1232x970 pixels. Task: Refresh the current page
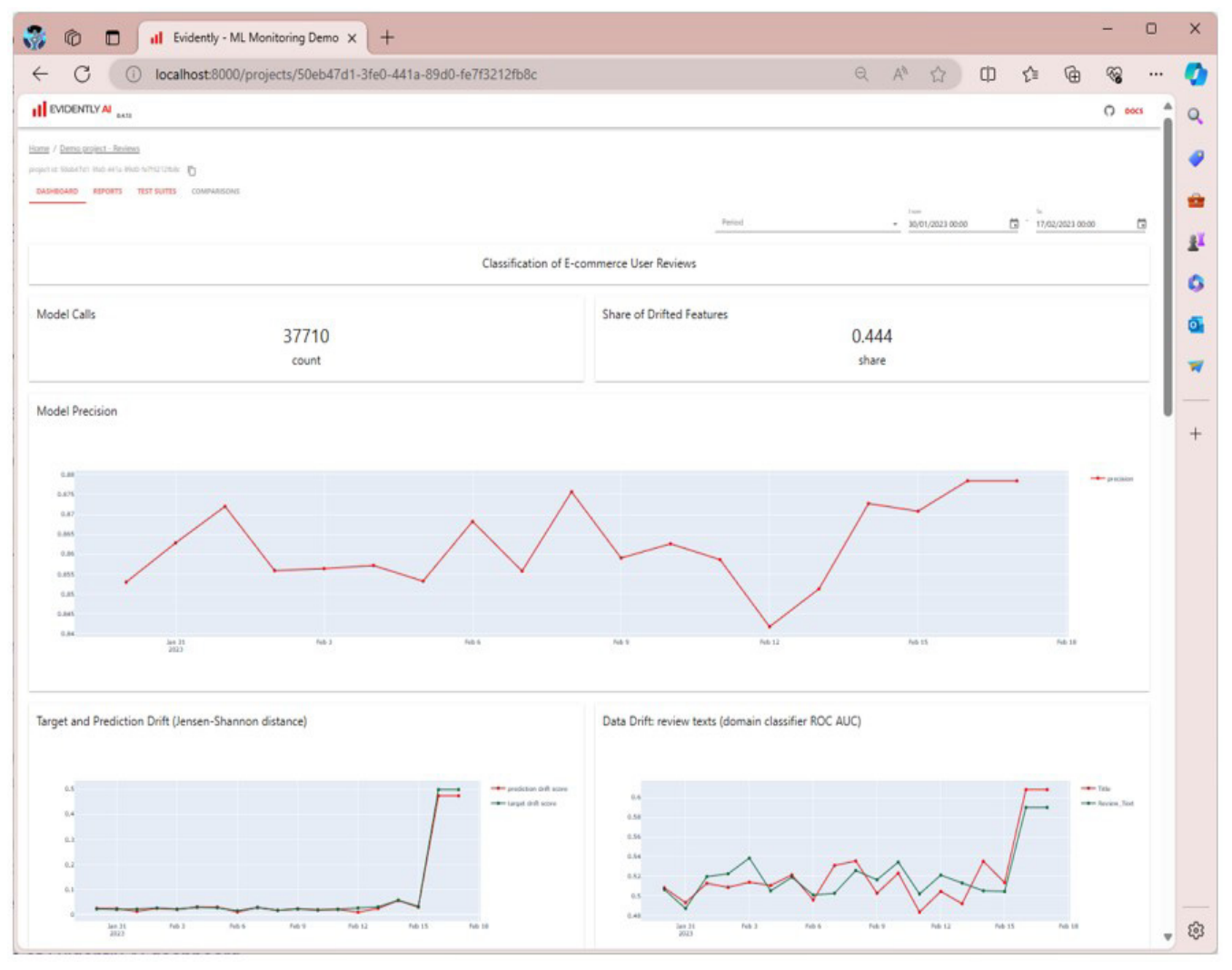coord(83,74)
